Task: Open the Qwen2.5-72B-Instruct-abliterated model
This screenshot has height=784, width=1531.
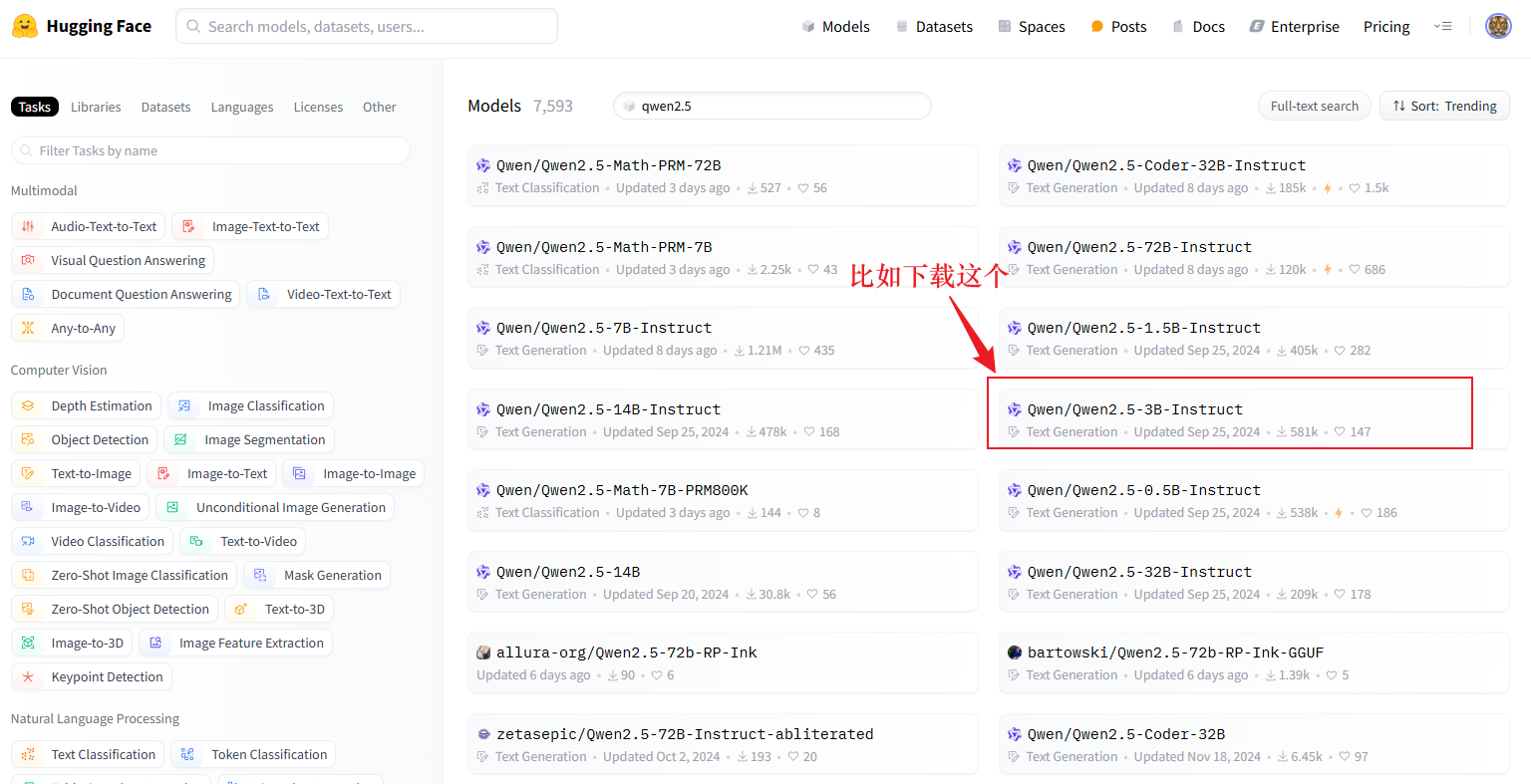Action: [x=723, y=744]
